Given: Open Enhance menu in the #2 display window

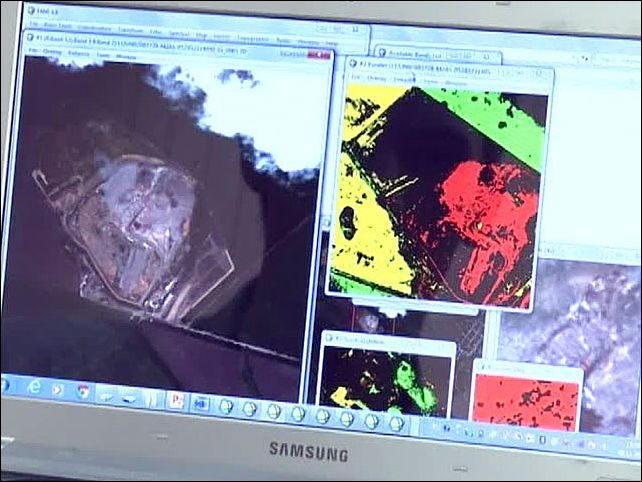Looking at the screenshot, I should click(x=408, y=77).
